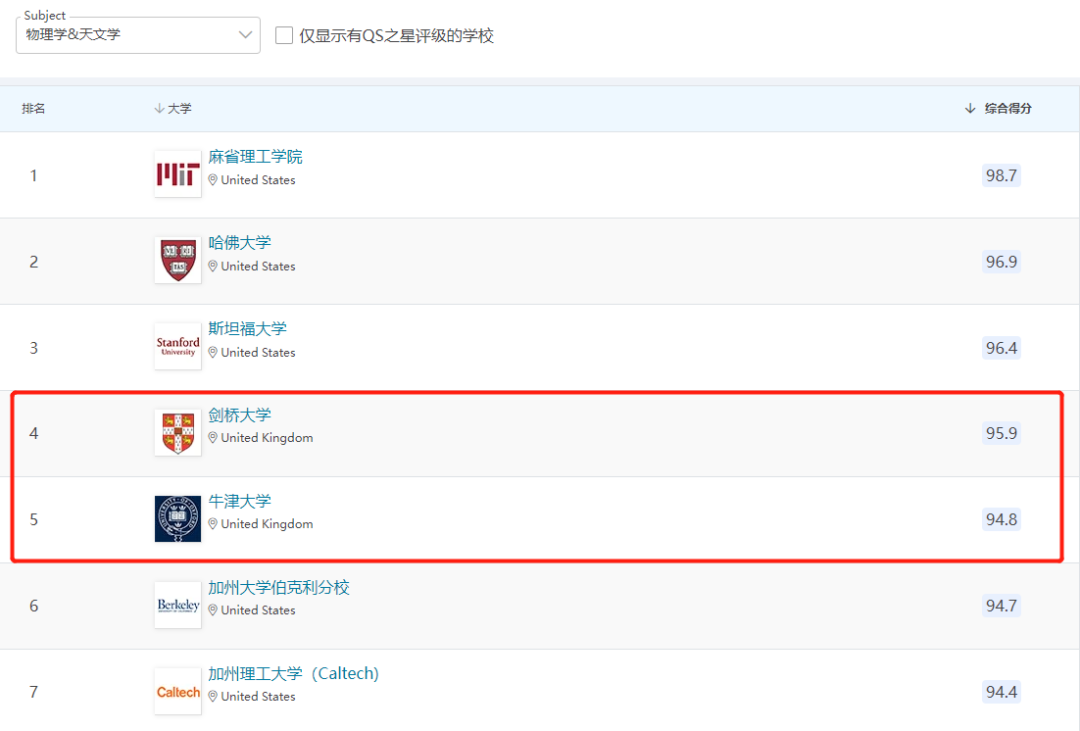Enable the 仅显示有QS之星评级的学校 checkbox
The width and height of the screenshot is (1080, 731).
coord(284,35)
